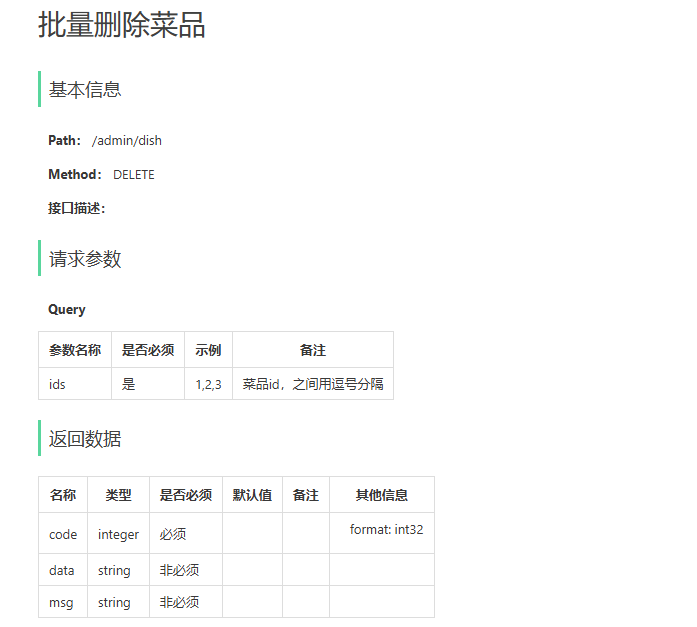The image size is (697, 627).
Task: Click the 默认值 column header
Action: [x=252, y=495]
